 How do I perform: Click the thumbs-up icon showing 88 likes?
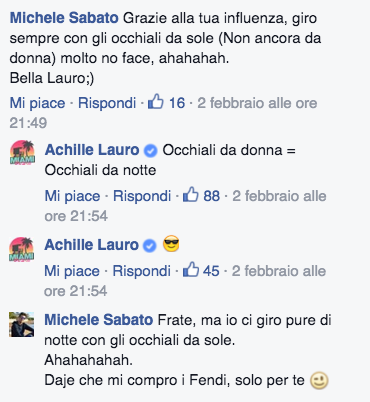[x=191, y=194]
